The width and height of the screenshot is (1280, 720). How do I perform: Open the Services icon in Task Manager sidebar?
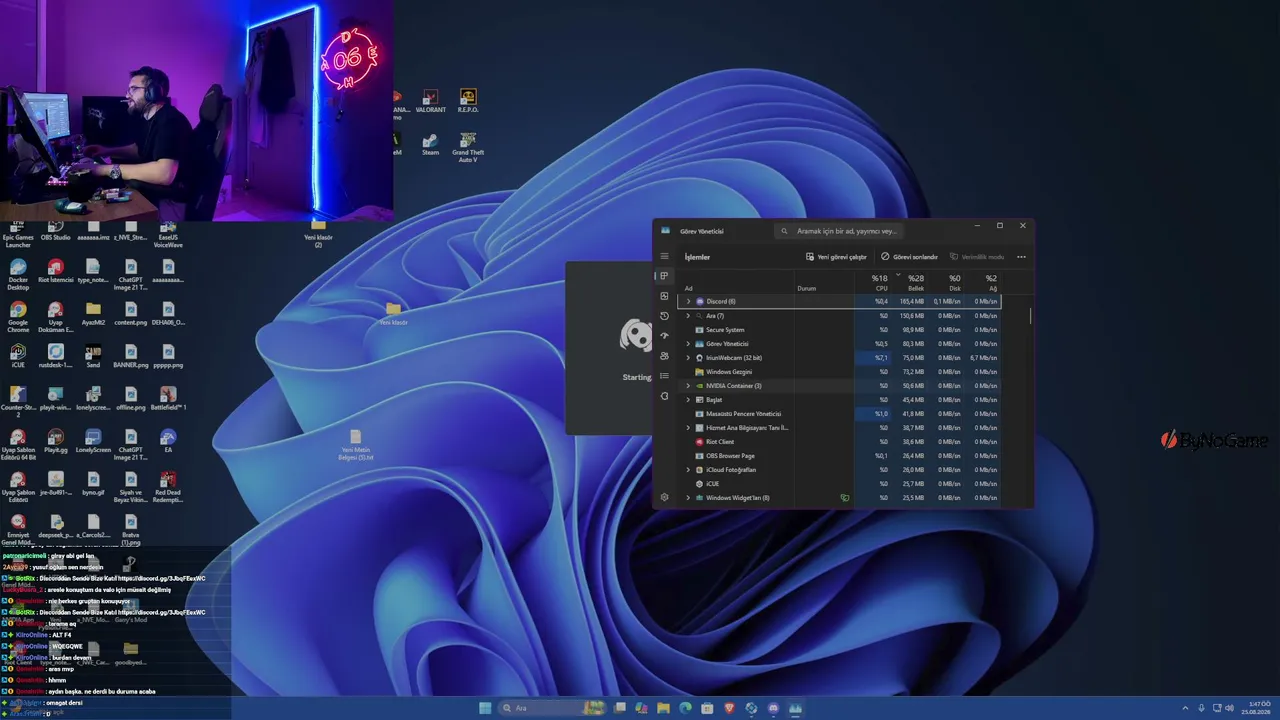pyautogui.click(x=664, y=396)
